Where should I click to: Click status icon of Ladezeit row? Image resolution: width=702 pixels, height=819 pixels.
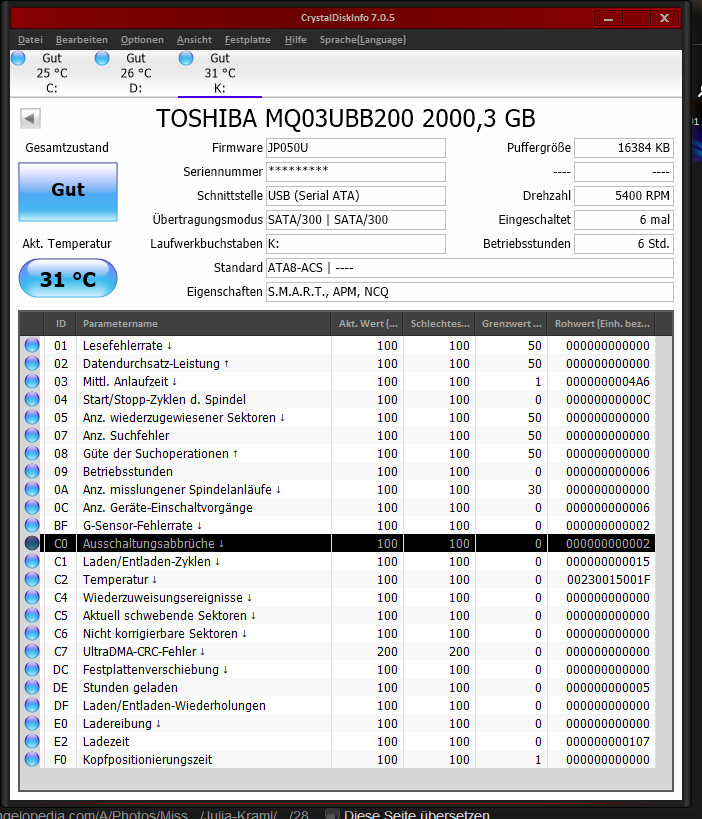[32, 742]
